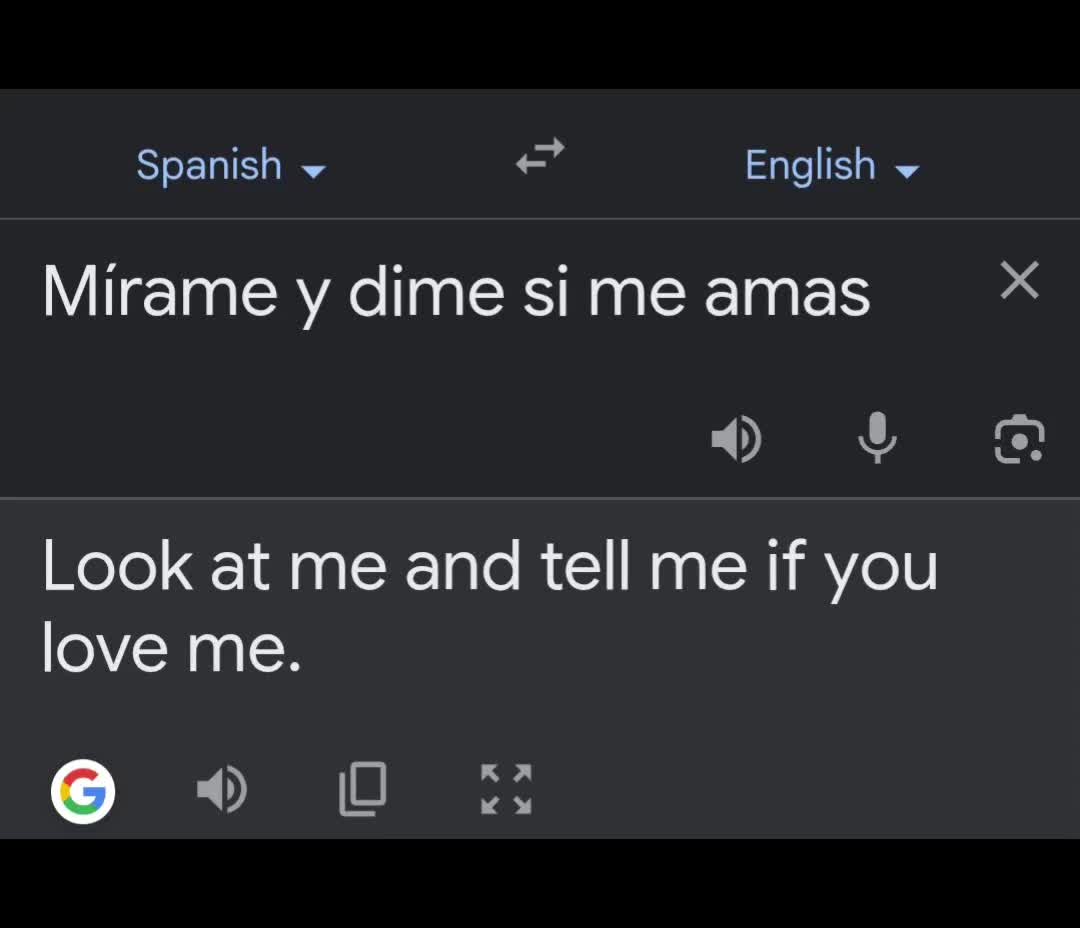
Task: Expand translation to fullscreen
Action: (x=506, y=789)
